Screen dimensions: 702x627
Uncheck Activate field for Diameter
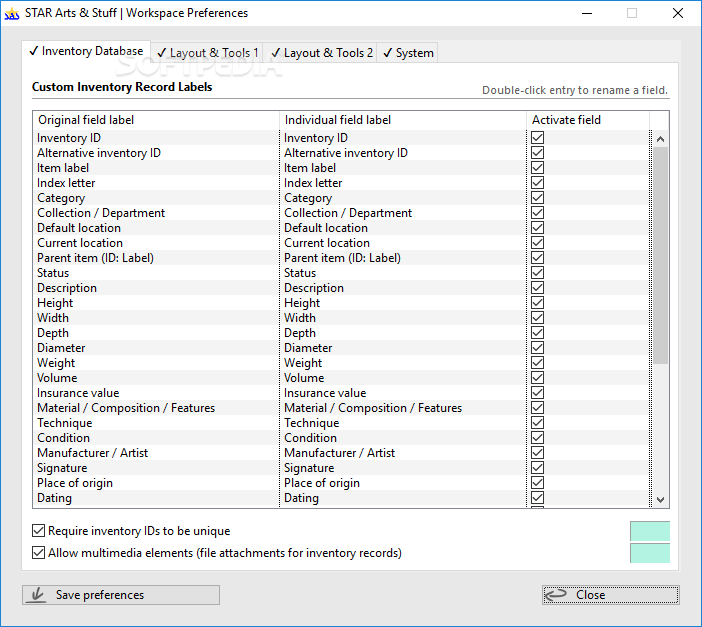(538, 348)
